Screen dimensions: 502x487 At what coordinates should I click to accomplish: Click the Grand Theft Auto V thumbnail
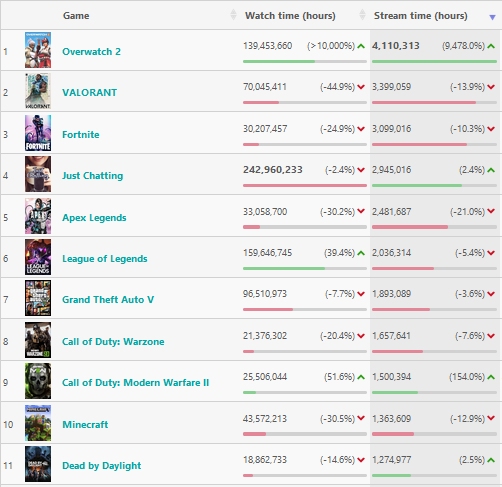click(38, 298)
